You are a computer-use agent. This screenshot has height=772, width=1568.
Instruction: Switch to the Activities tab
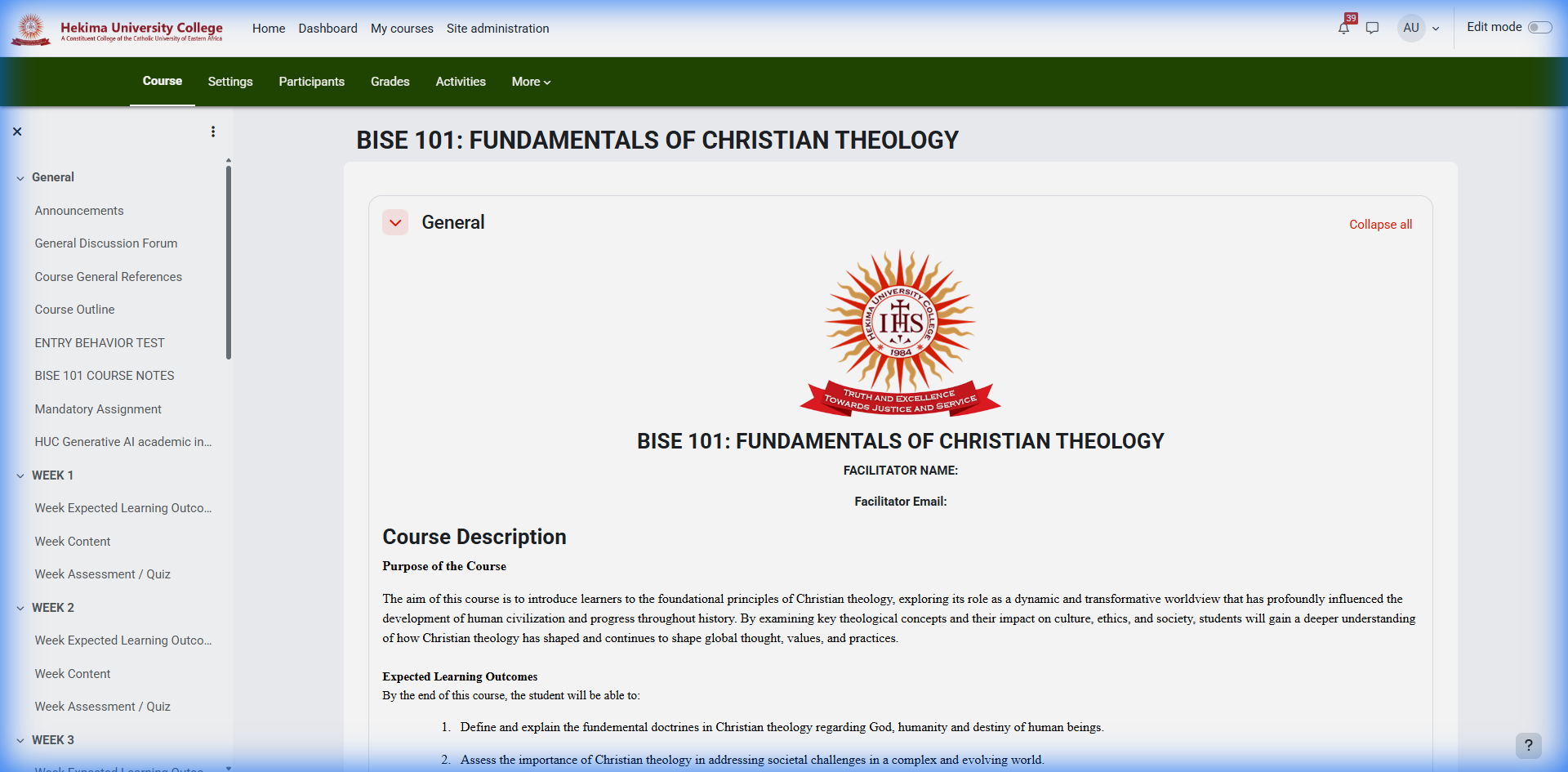pyautogui.click(x=461, y=82)
